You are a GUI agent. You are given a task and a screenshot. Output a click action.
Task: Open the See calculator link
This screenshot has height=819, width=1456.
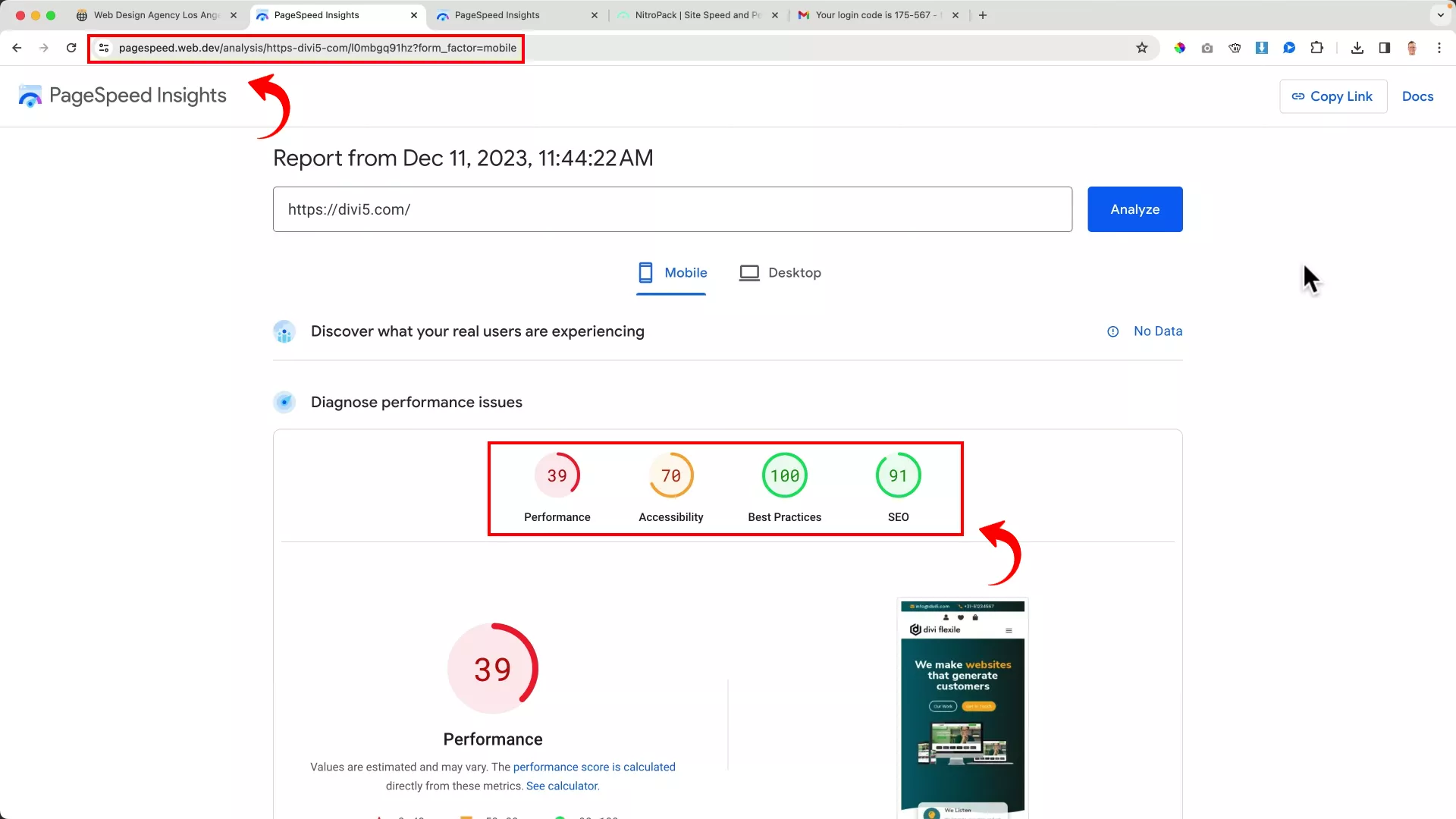click(562, 786)
